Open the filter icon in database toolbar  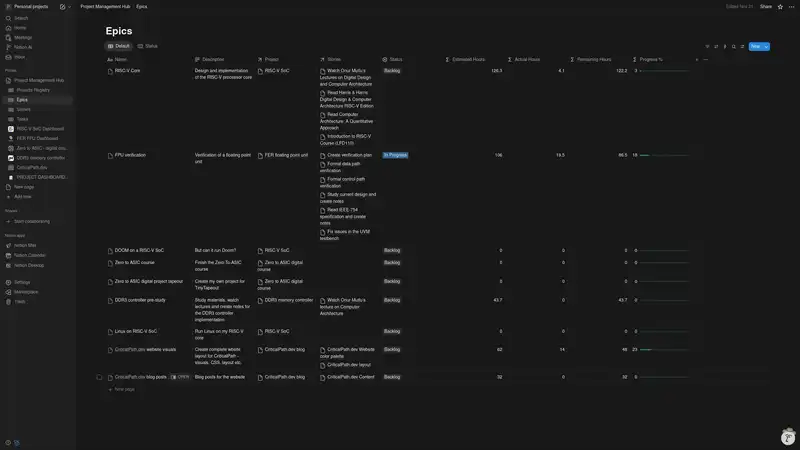707,46
